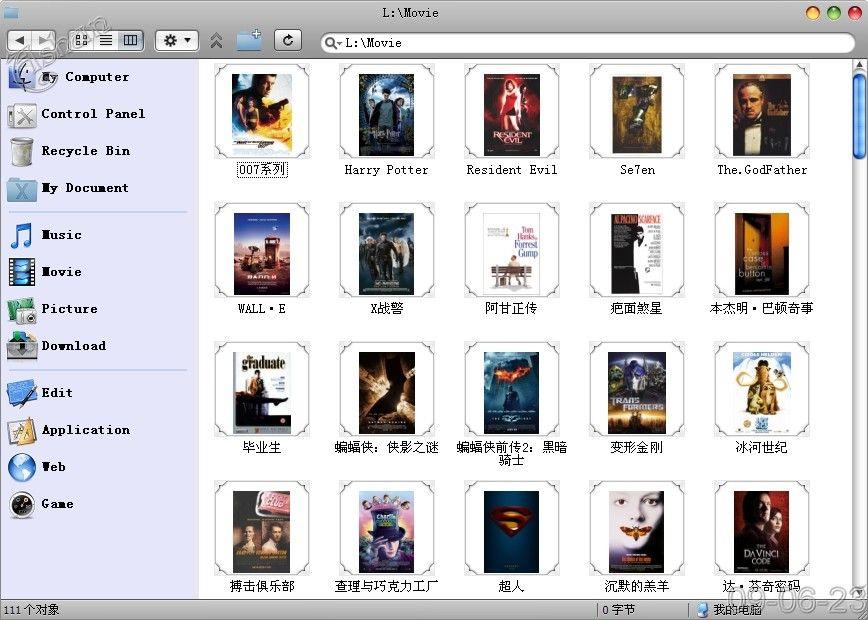Create a new folder
This screenshot has height=620, width=868.
(x=249, y=40)
